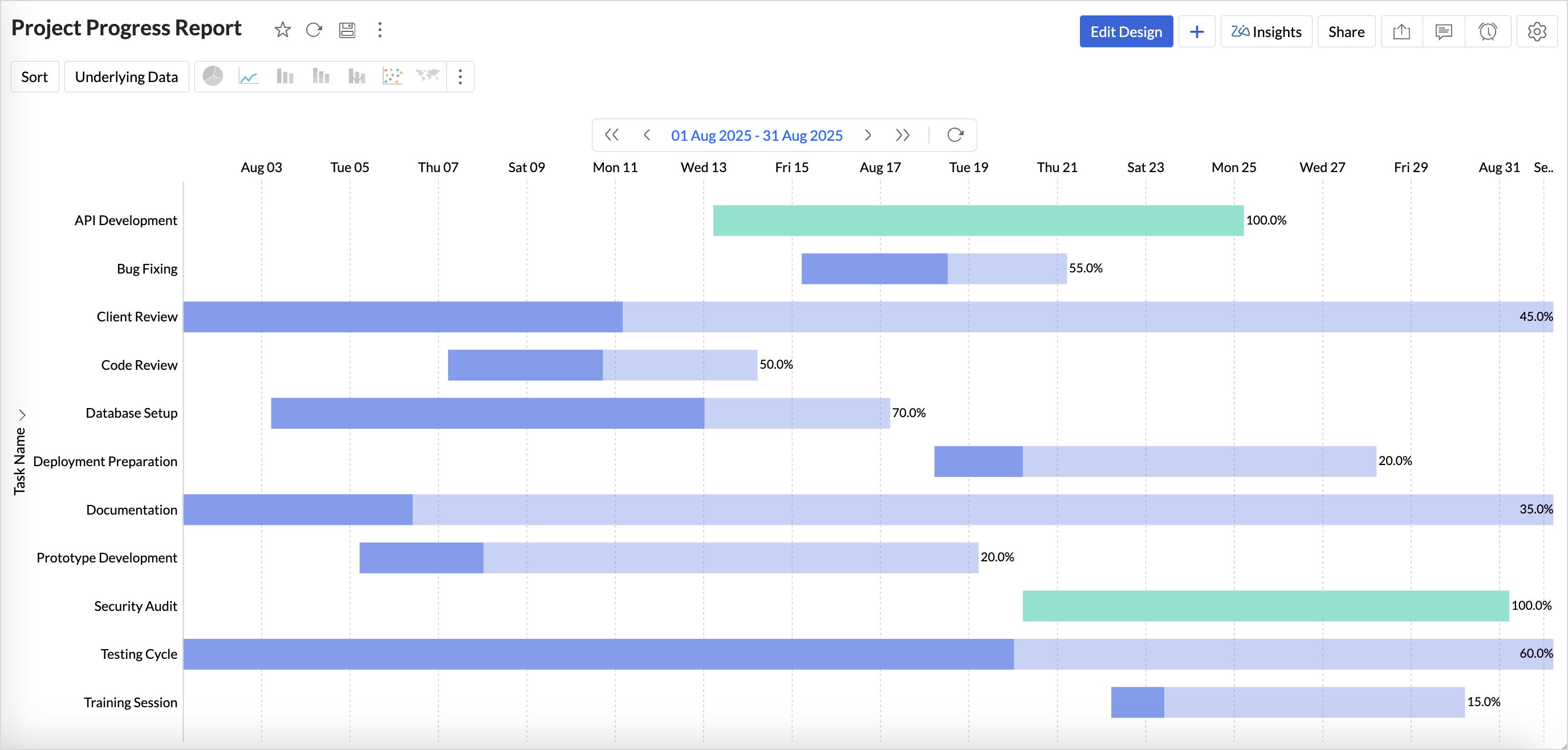This screenshot has height=750, width=1568.
Task: Open the export icon menu
Action: [x=1401, y=32]
